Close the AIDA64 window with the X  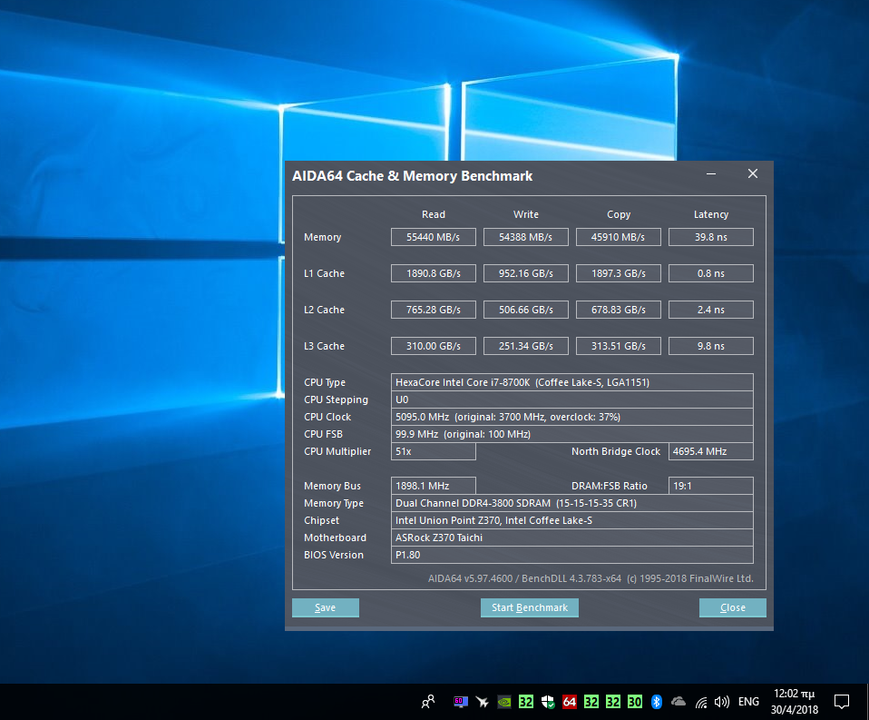click(753, 174)
